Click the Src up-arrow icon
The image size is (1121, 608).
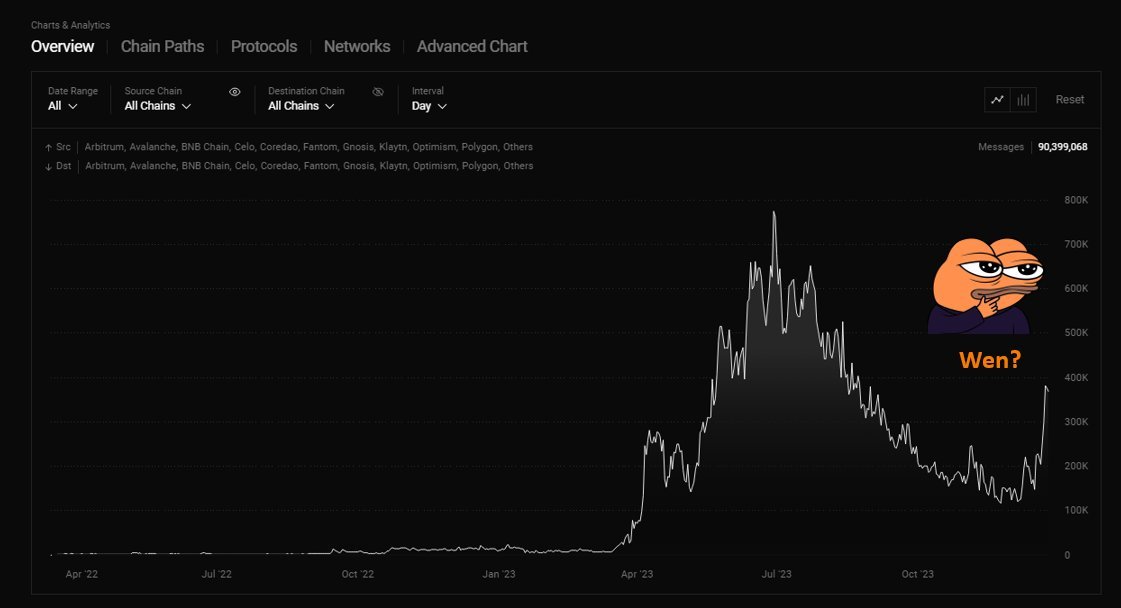49,147
